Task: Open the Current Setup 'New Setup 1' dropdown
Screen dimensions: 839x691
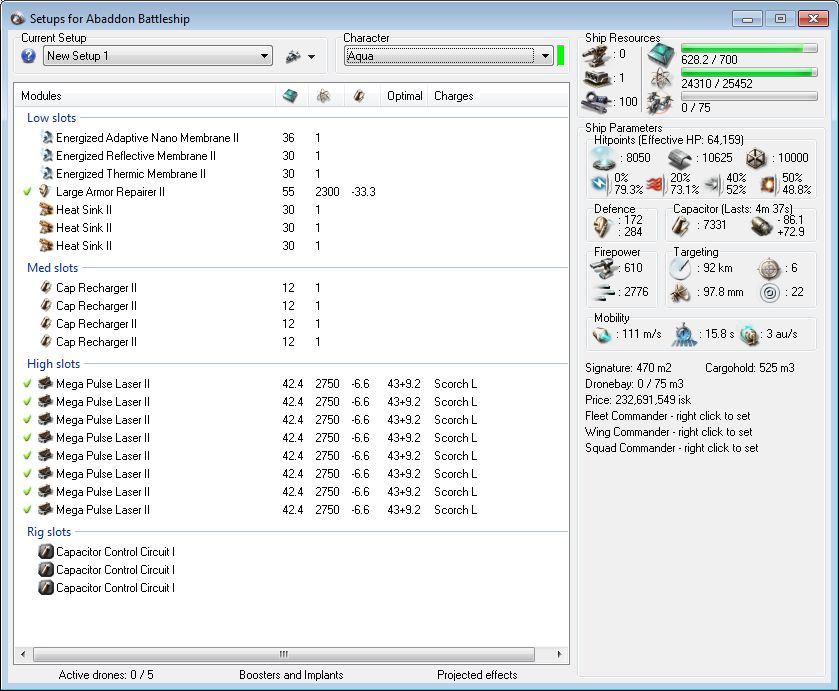Action: [158, 56]
